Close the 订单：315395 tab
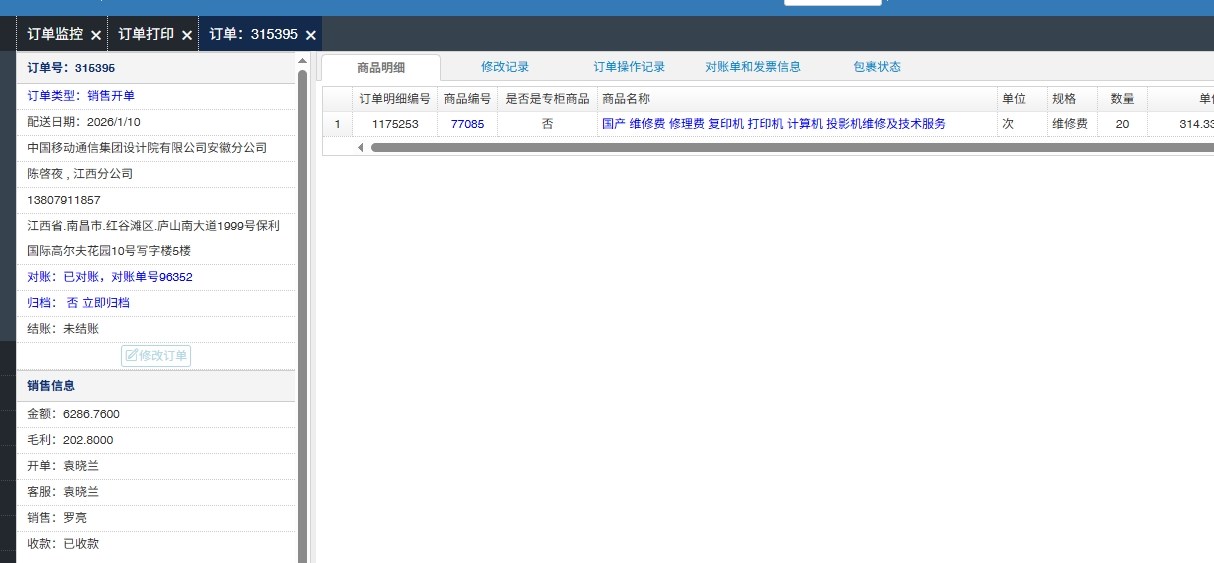The width and height of the screenshot is (1214, 563). [x=311, y=35]
